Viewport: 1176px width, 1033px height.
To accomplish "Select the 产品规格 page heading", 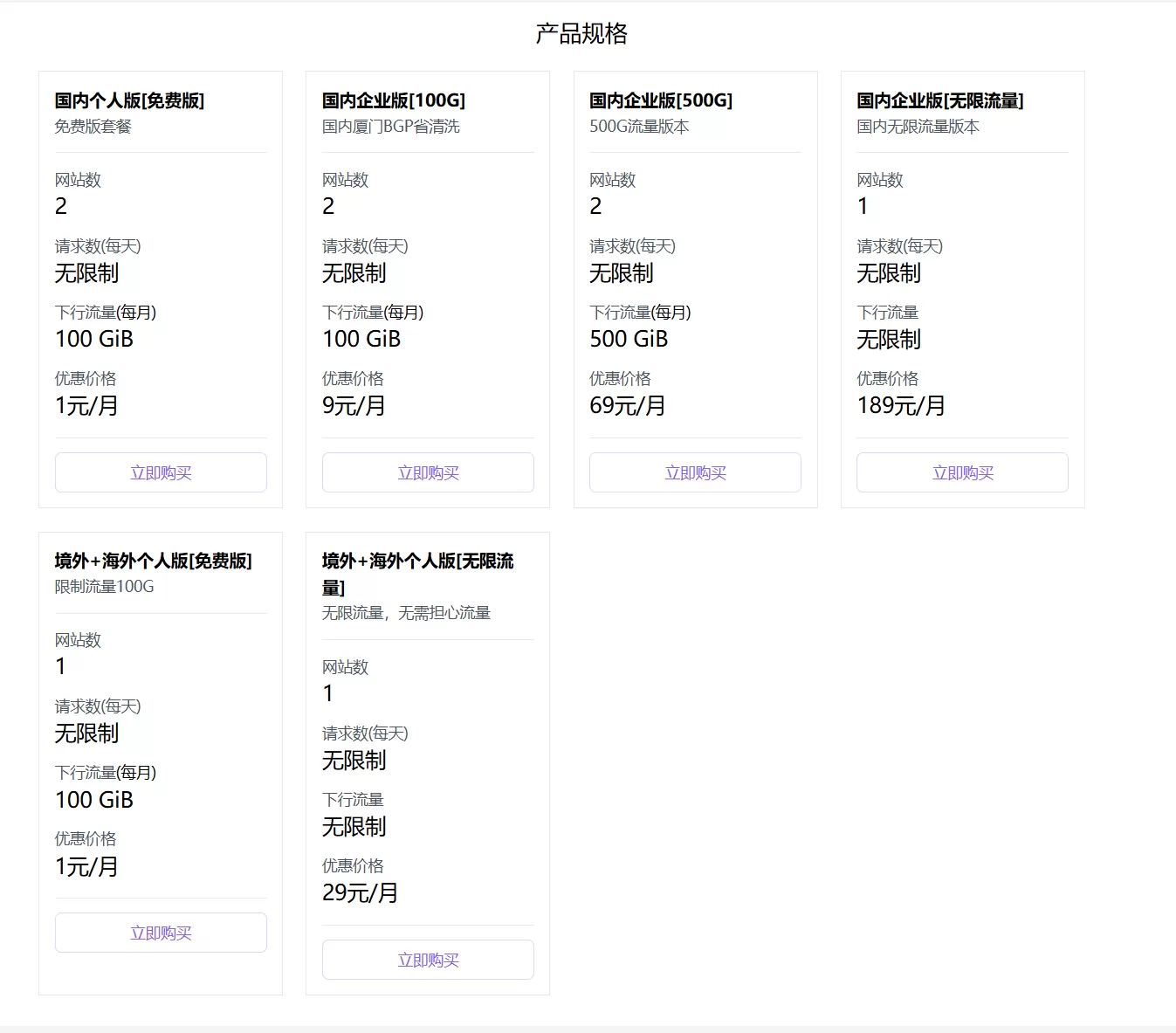I will pos(581,34).
